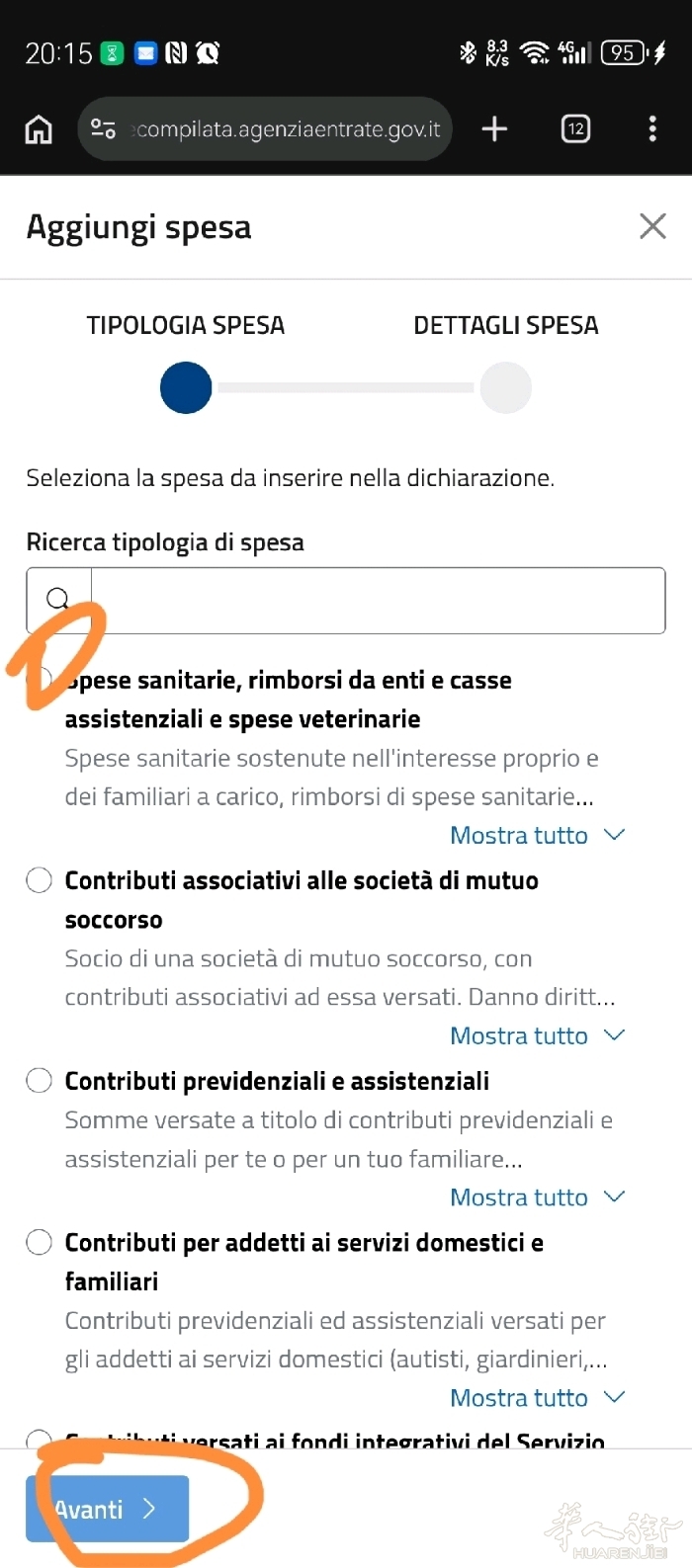Tap the browser home icon
This screenshot has height=1568, width=692.
[x=39, y=129]
